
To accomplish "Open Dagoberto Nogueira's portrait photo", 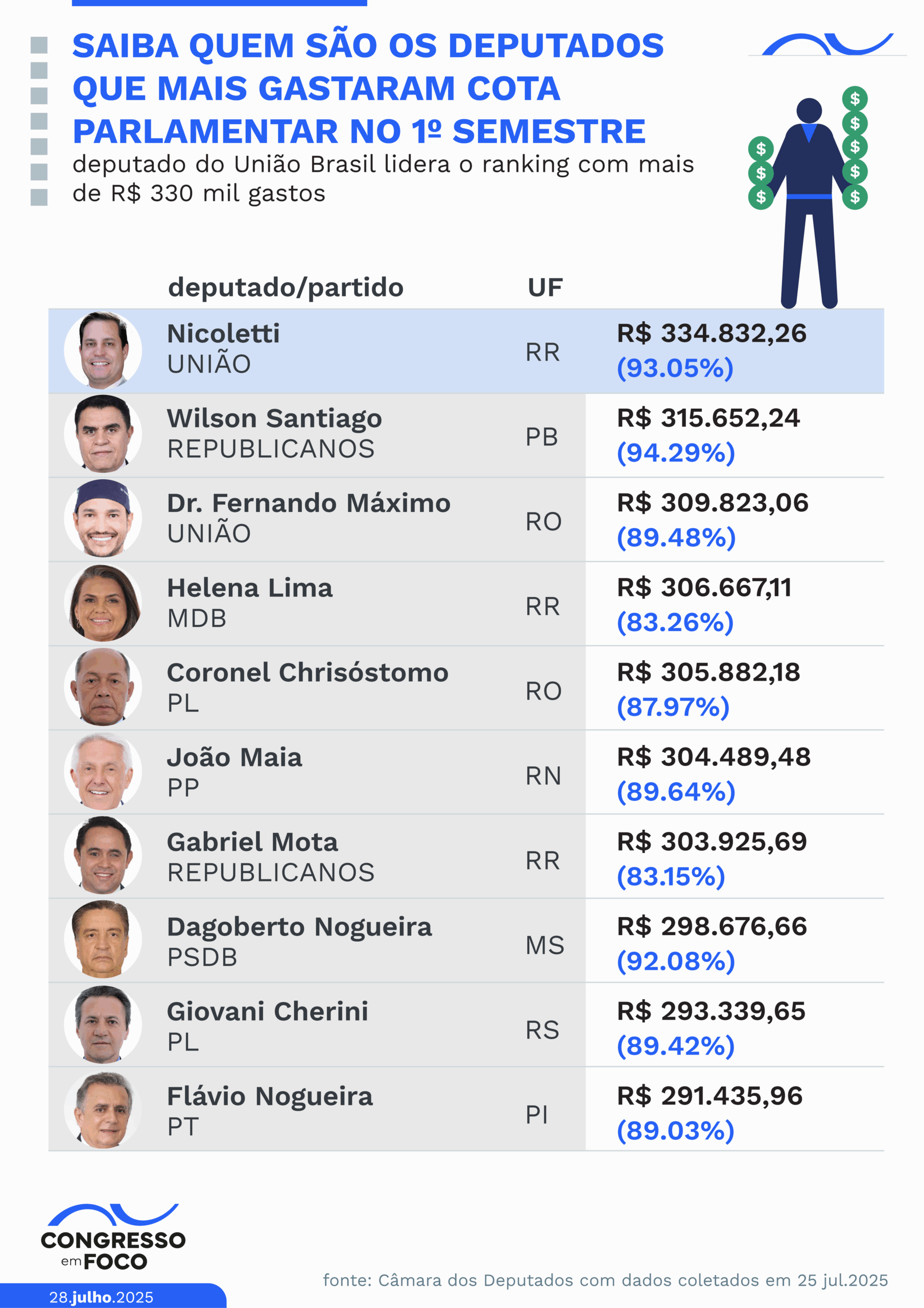I will click(x=103, y=941).
